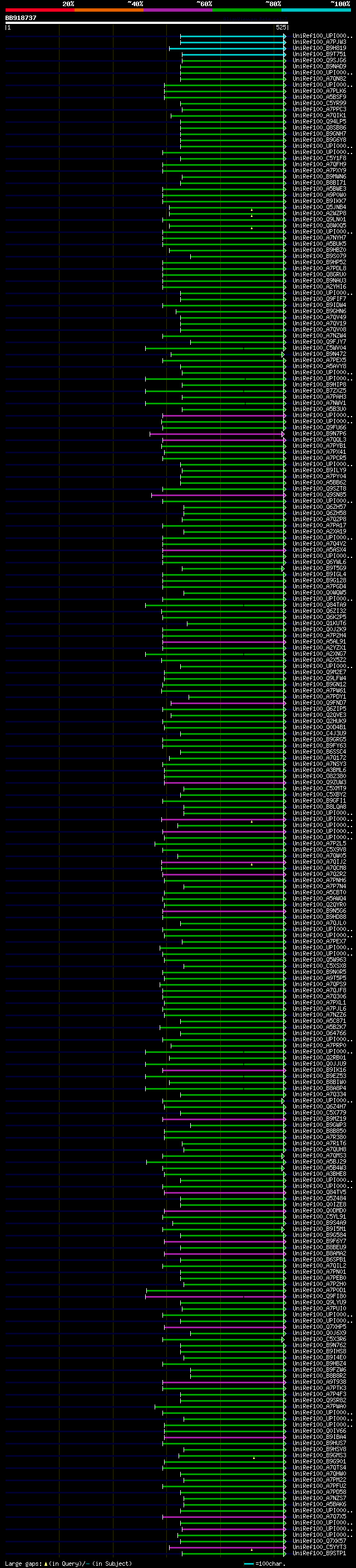Select label UniRef100_Q8W0Q5
This screenshot has height=1568, width=356.
pos(319,225)
